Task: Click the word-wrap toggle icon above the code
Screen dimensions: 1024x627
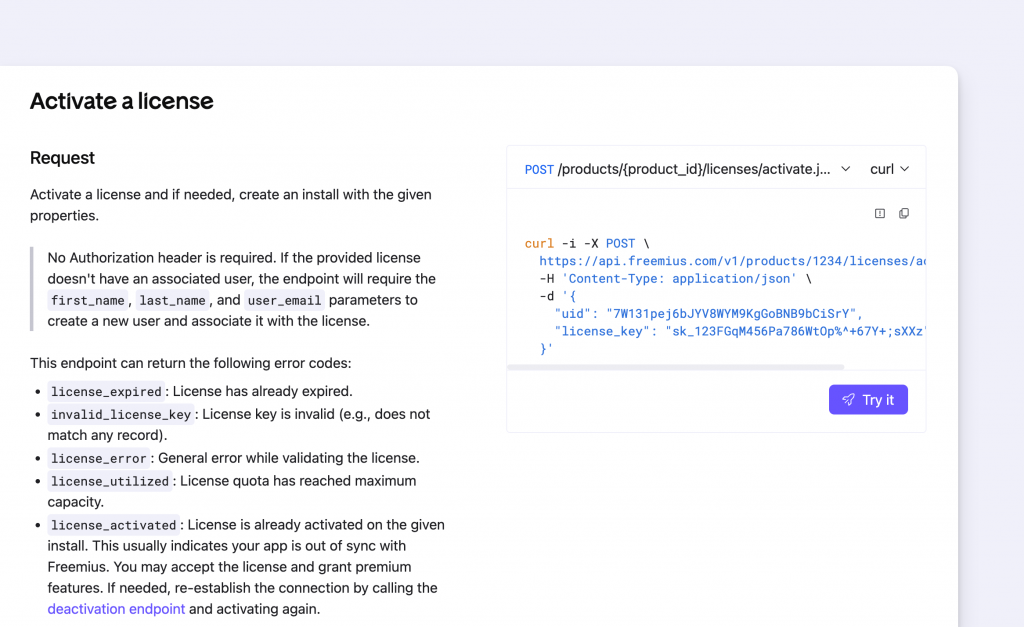Action: 879,213
